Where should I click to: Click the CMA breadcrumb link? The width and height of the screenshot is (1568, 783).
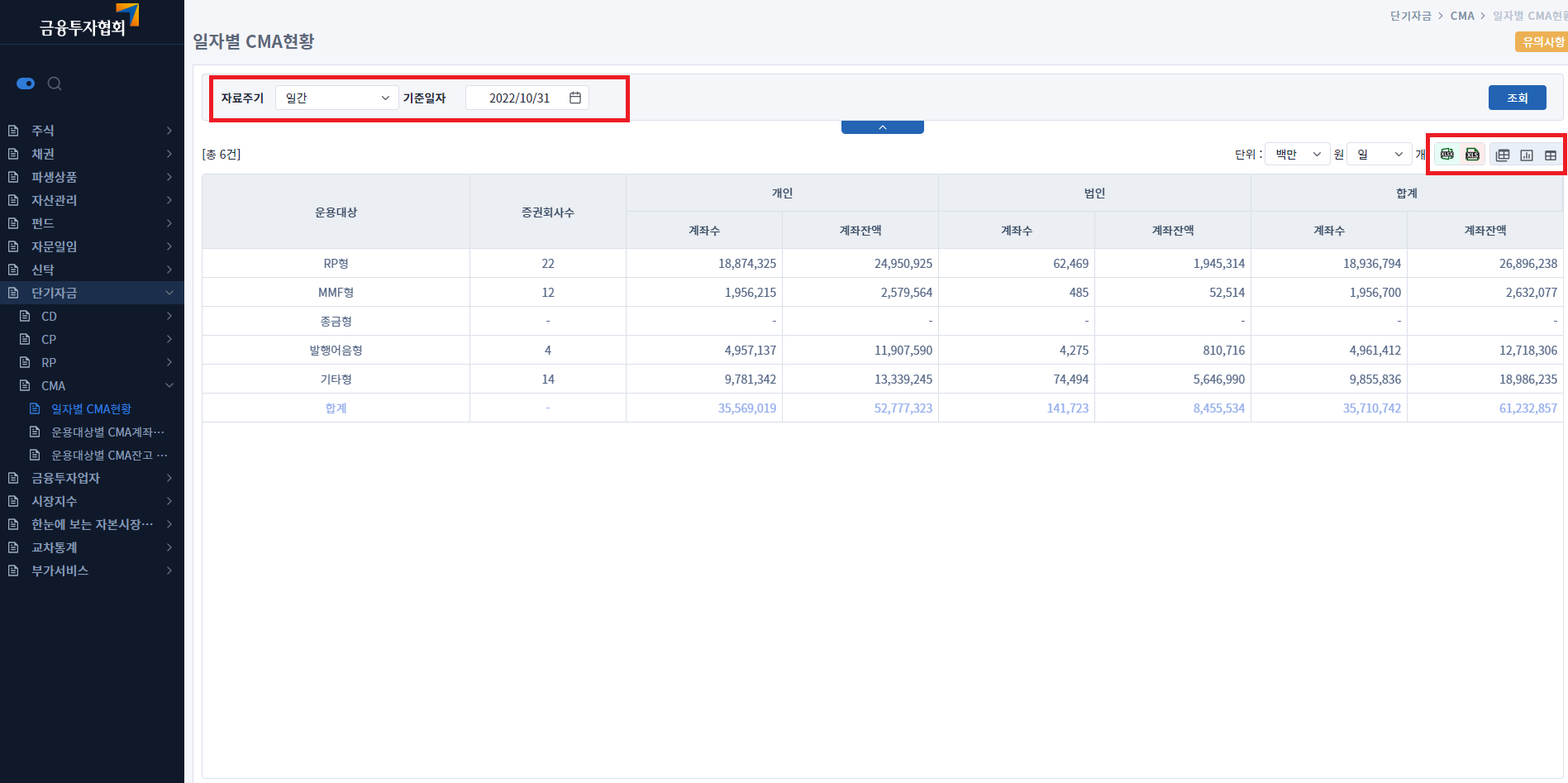(x=1462, y=16)
